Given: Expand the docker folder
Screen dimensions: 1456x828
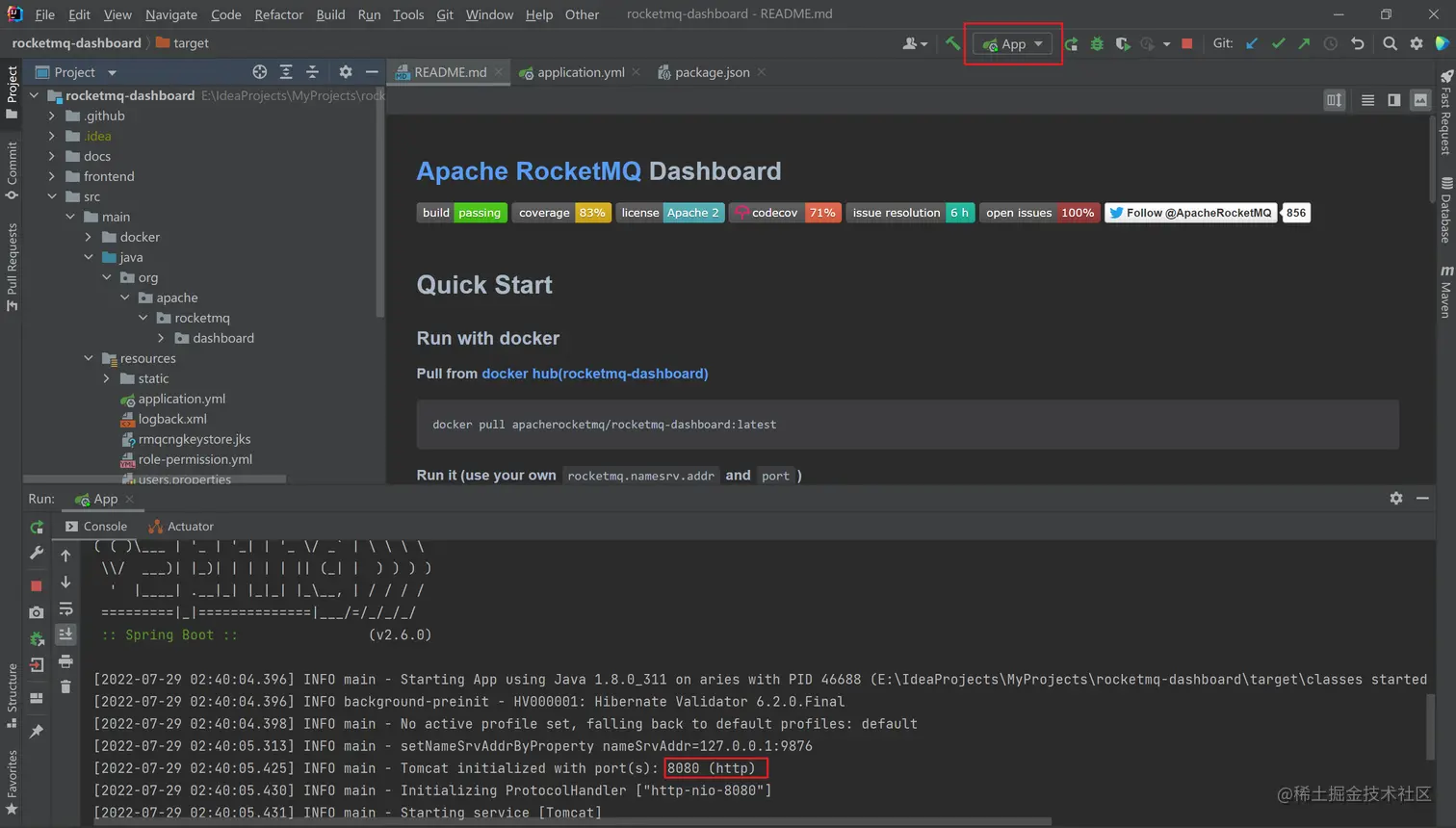Looking at the screenshot, I should [89, 237].
